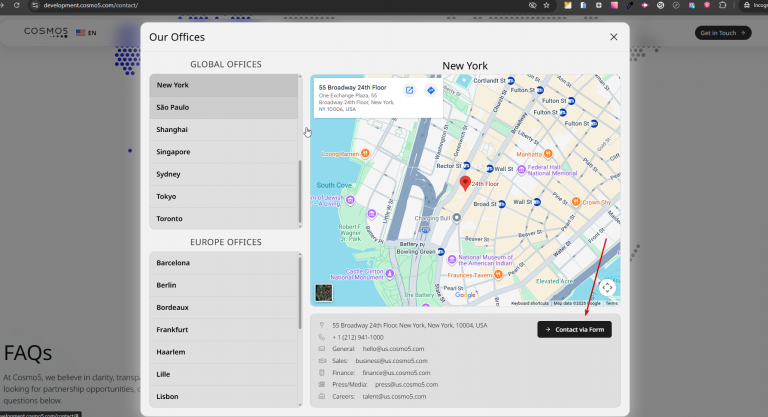This screenshot has height=417, width=768.
Task: Click the red 24th Floor map pin
Action: coord(465,183)
